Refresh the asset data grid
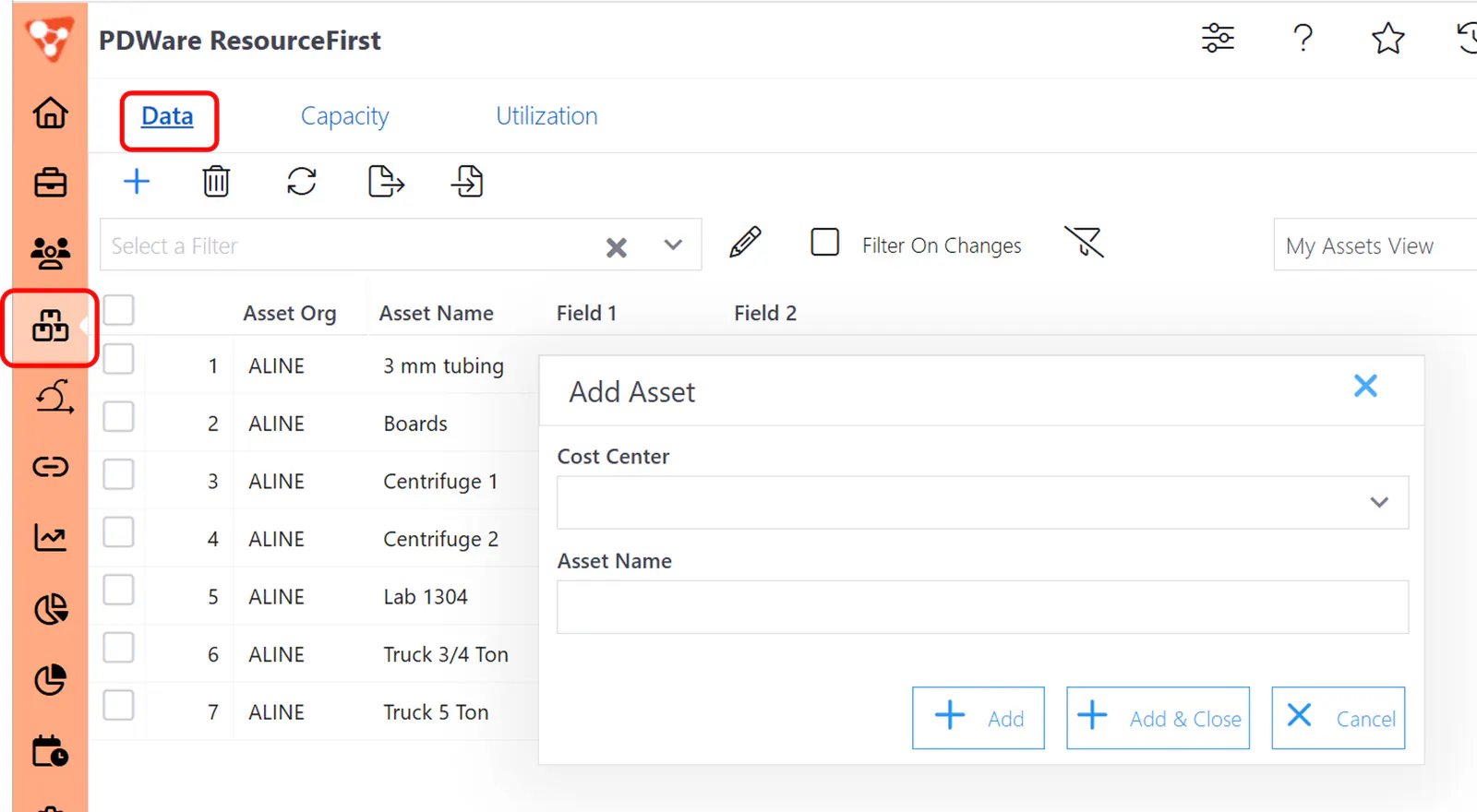The width and height of the screenshot is (1477, 812). click(302, 181)
